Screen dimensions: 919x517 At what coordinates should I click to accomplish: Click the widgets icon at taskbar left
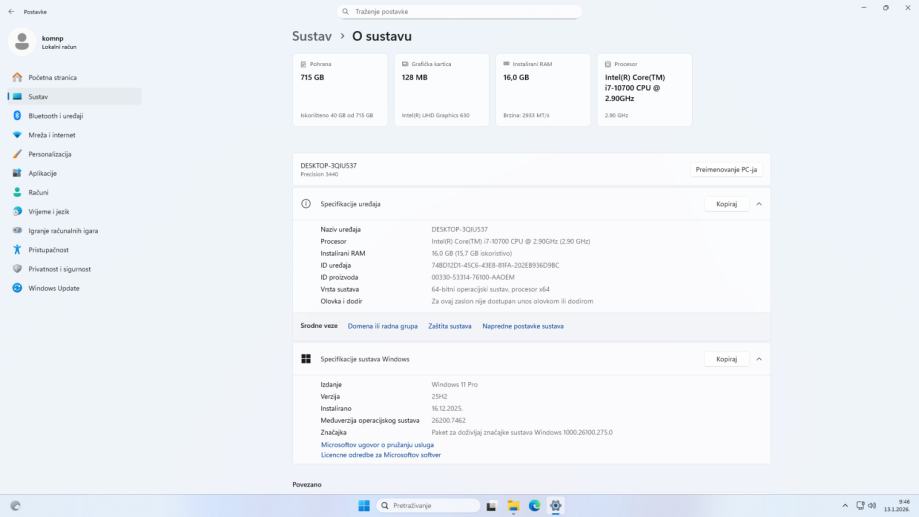[15, 505]
